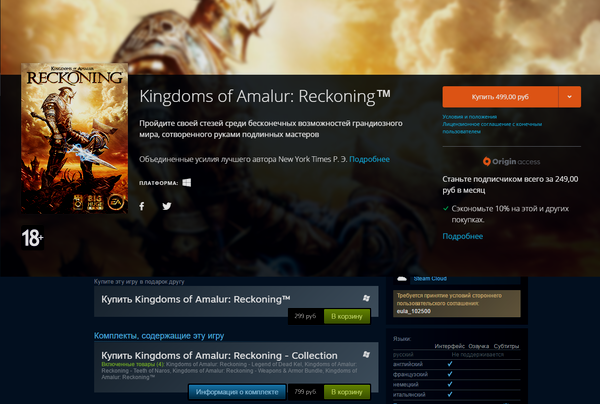Click the Windows platform icon
600x404 pixels.
pos(187,182)
